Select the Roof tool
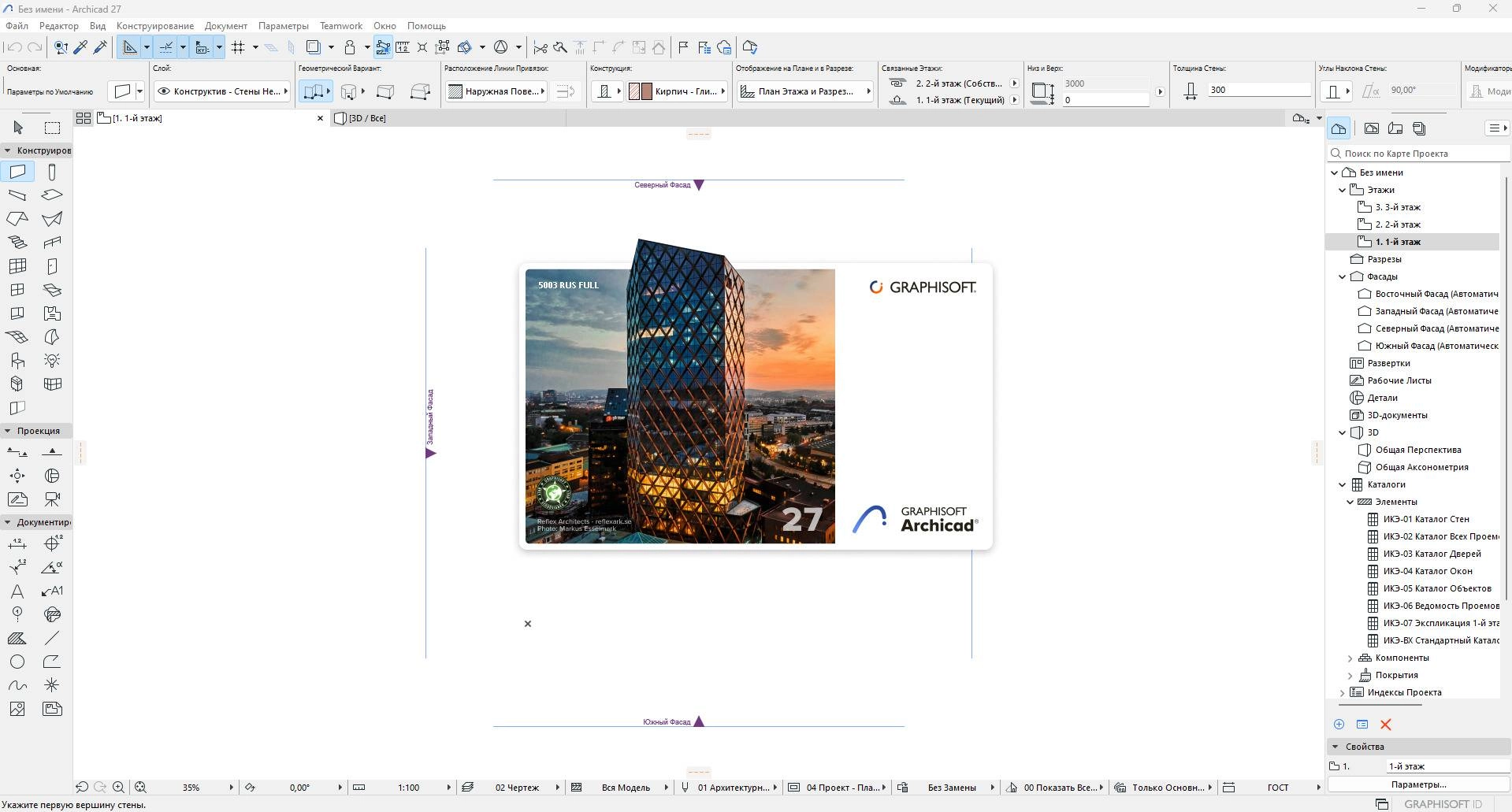This screenshot has height=812, width=1512. point(17,219)
